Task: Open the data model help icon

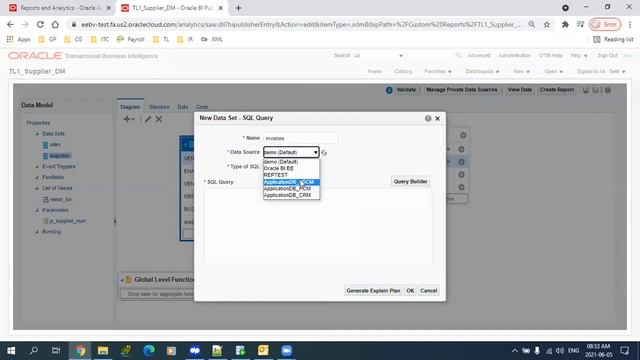Action: (608, 90)
